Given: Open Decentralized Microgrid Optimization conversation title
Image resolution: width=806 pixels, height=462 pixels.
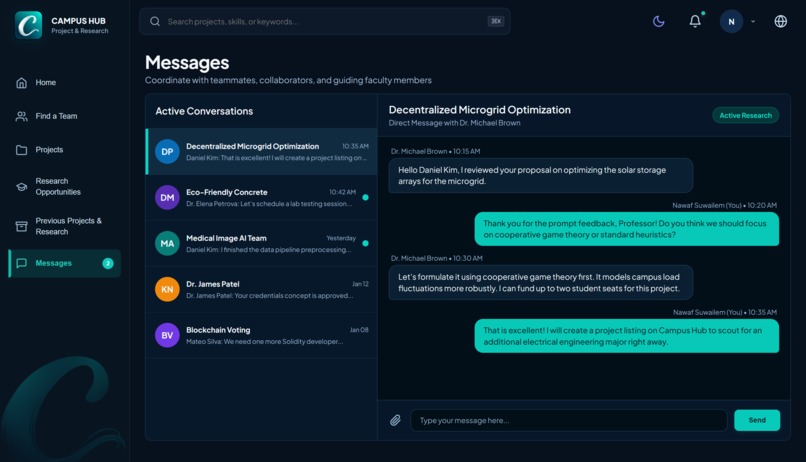Looking at the screenshot, I should click(252, 146).
